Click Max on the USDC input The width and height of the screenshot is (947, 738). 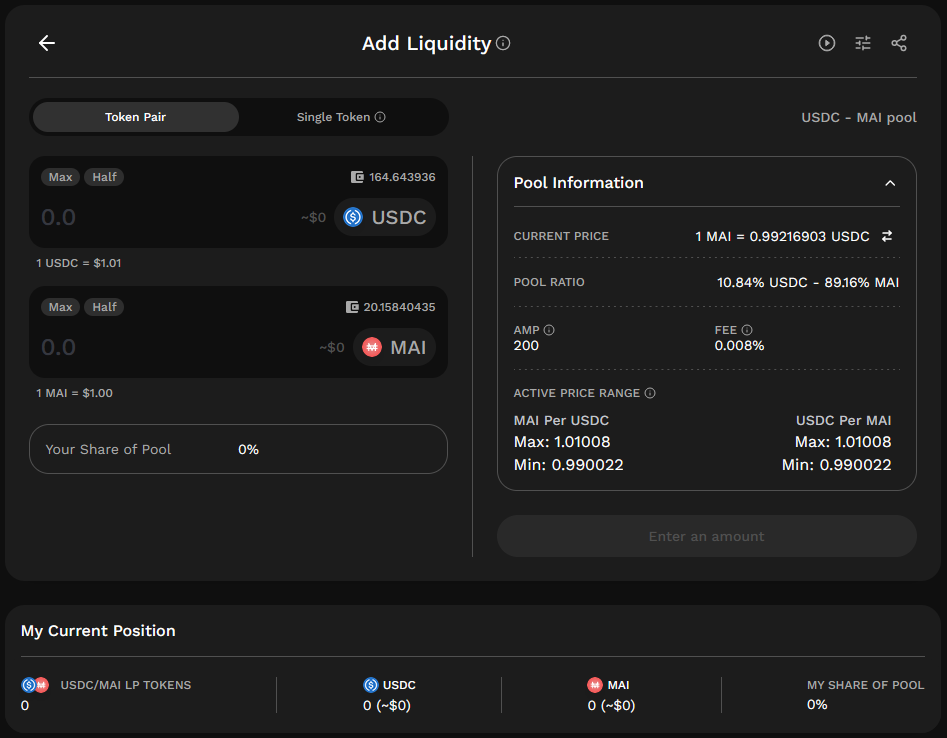[x=60, y=176]
